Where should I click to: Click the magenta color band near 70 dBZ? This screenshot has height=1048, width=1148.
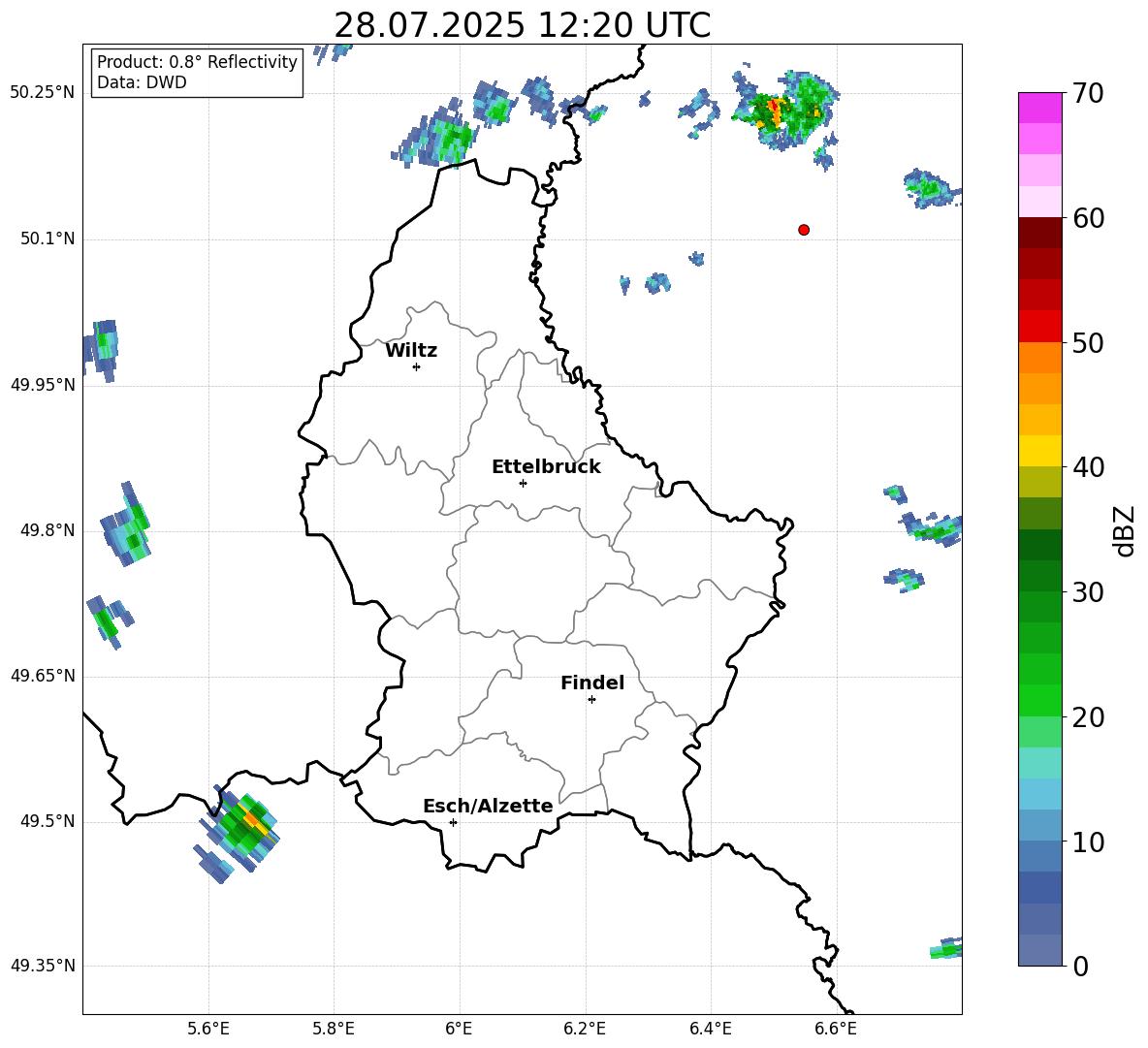[1040, 108]
